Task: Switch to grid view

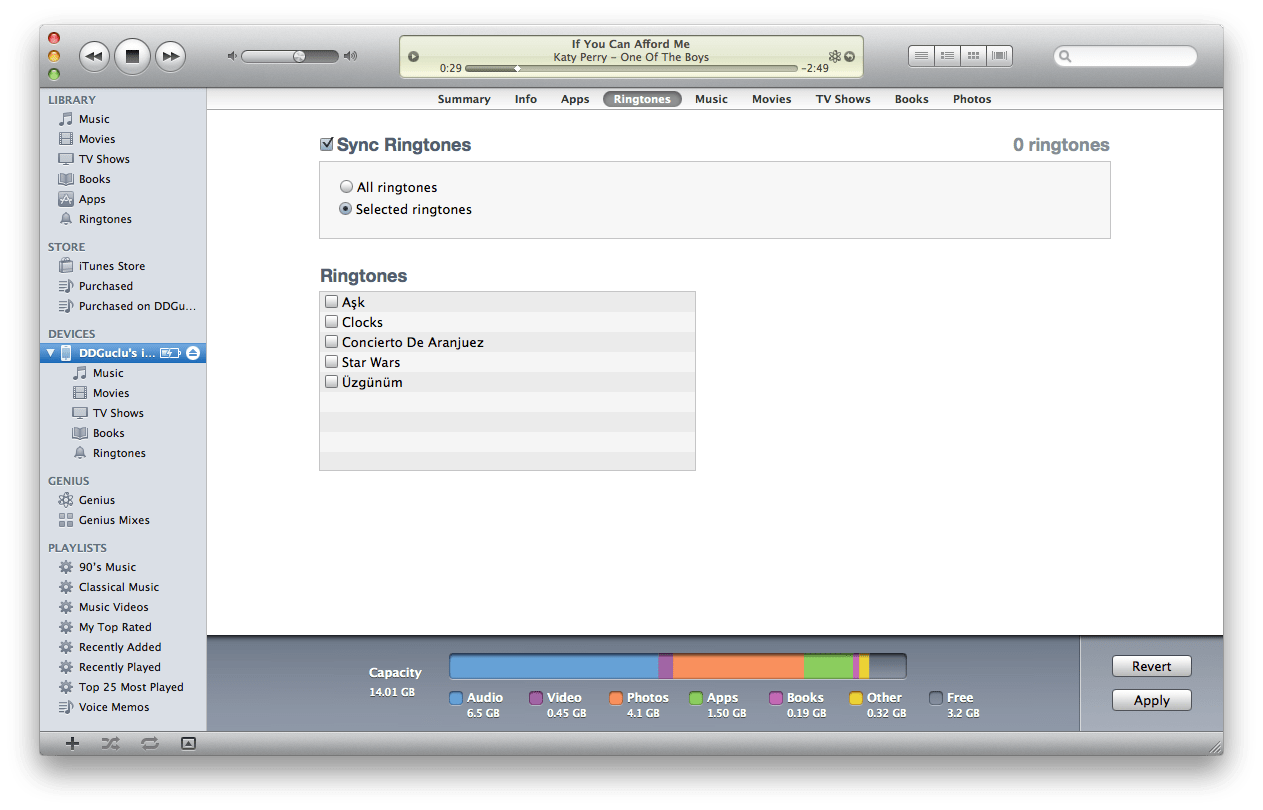Action: (973, 56)
